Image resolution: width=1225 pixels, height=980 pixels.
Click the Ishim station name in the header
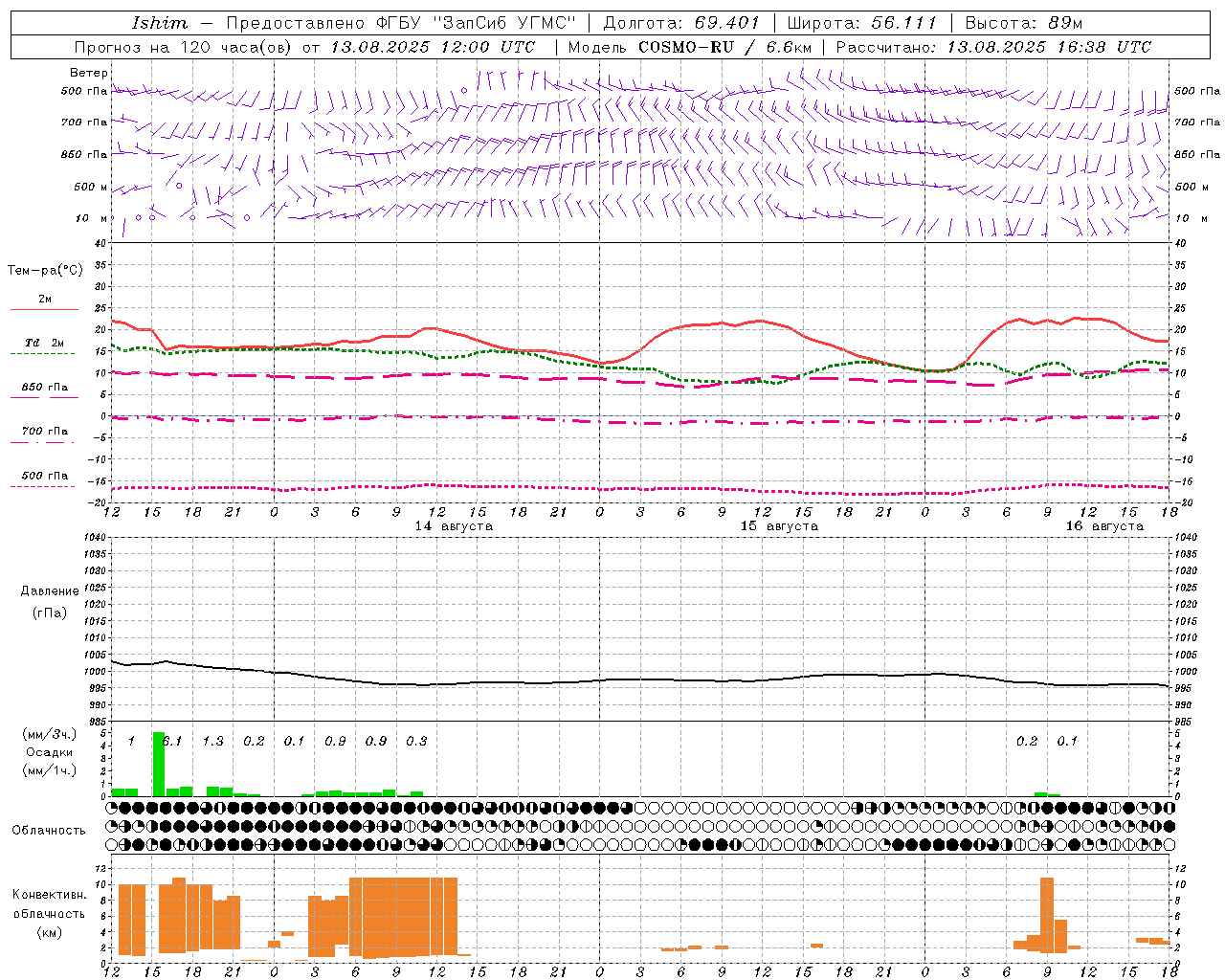[159, 23]
